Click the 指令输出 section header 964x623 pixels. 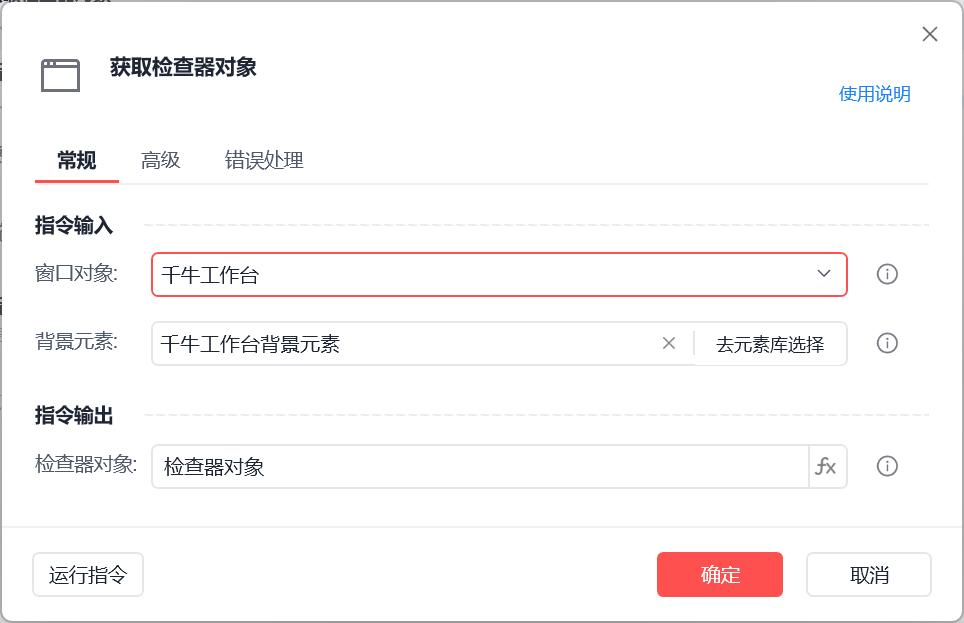point(74,415)
